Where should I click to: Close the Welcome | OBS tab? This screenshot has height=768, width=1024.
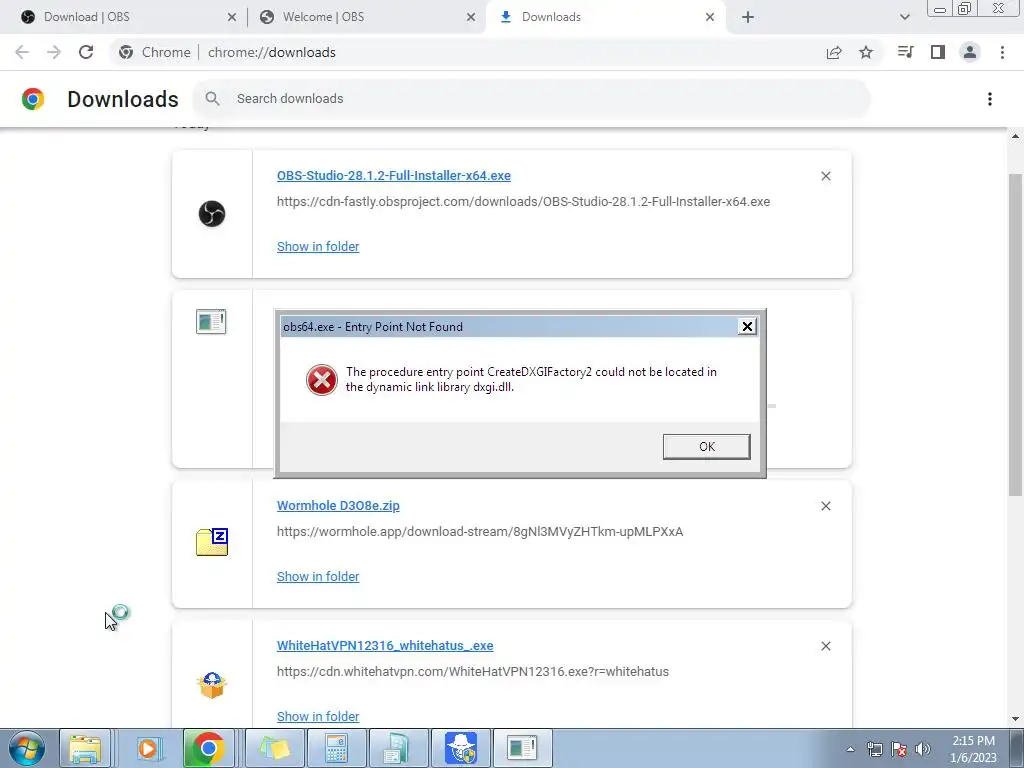click(471, 18)
